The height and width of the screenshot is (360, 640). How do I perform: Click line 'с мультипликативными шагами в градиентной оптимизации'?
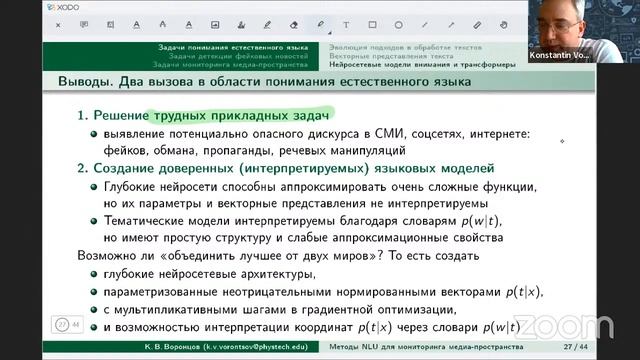pyautogui.click(x=280, y=310)
